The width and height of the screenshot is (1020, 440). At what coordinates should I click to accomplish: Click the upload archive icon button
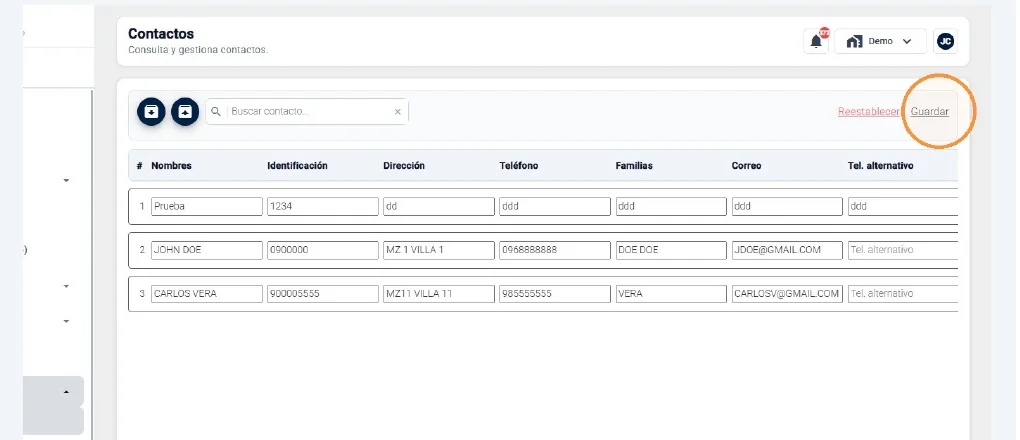[x=185, y=111]
